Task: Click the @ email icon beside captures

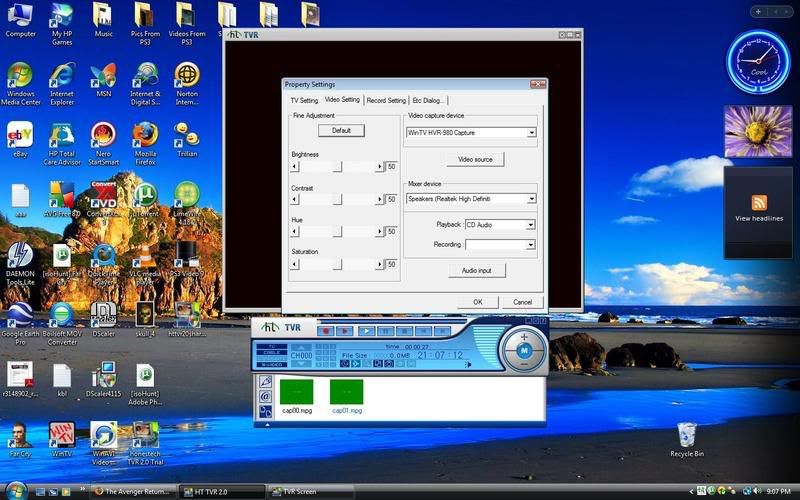Action: 265,396
